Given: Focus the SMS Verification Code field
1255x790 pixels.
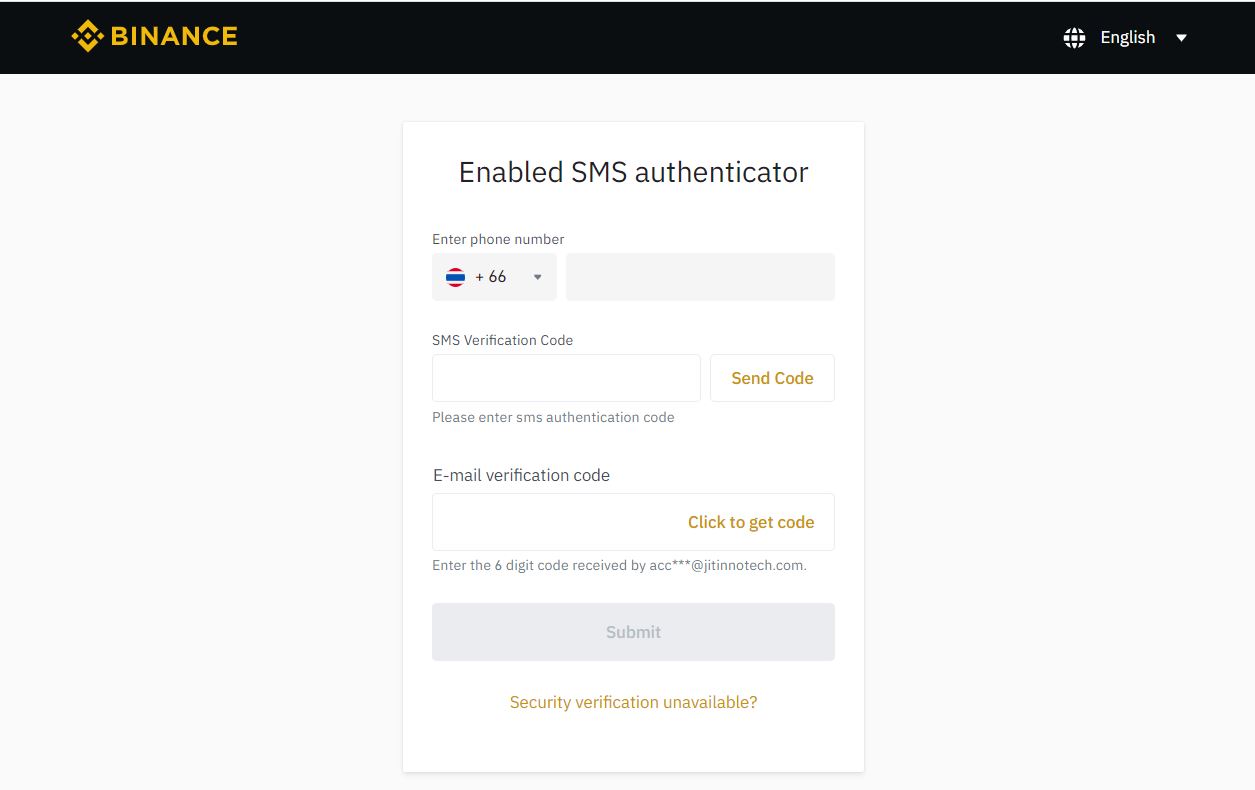Looking at the screenshot, I should click(x=566, y=378).
